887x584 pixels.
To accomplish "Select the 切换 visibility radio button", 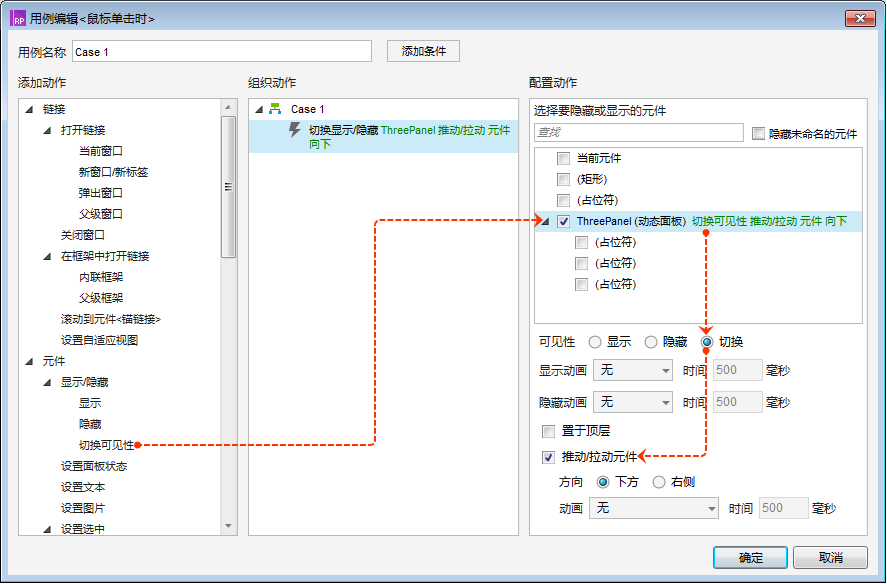I will 707,342.
